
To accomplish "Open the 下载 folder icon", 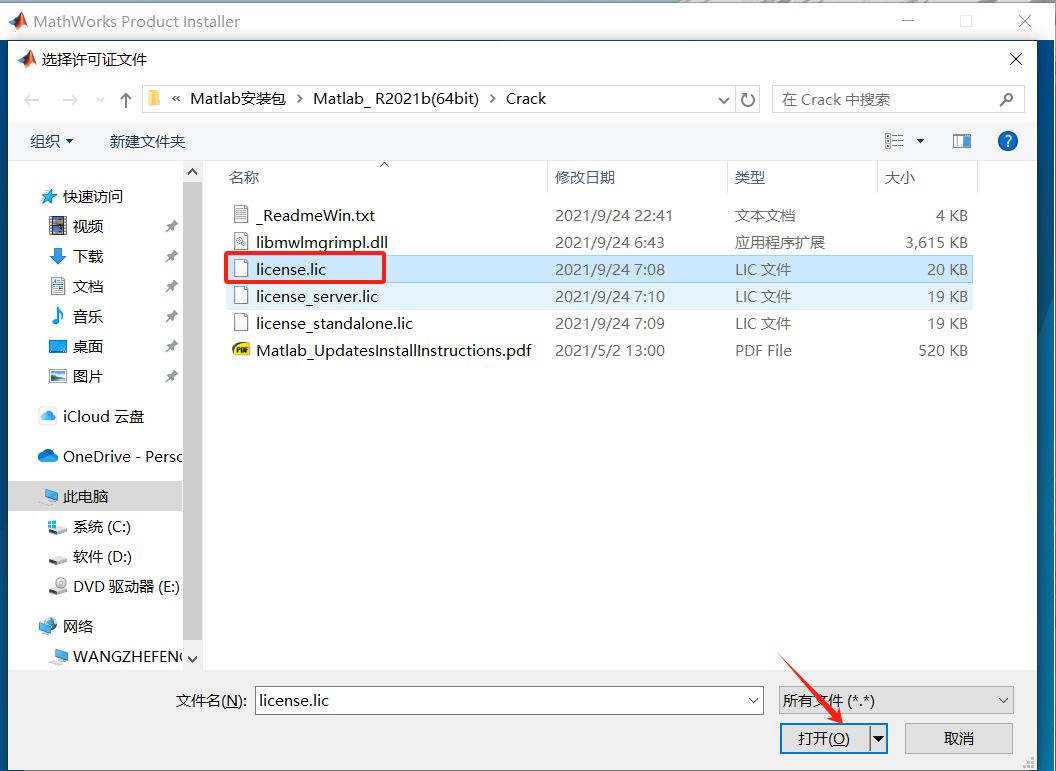I will coord(58,256).
